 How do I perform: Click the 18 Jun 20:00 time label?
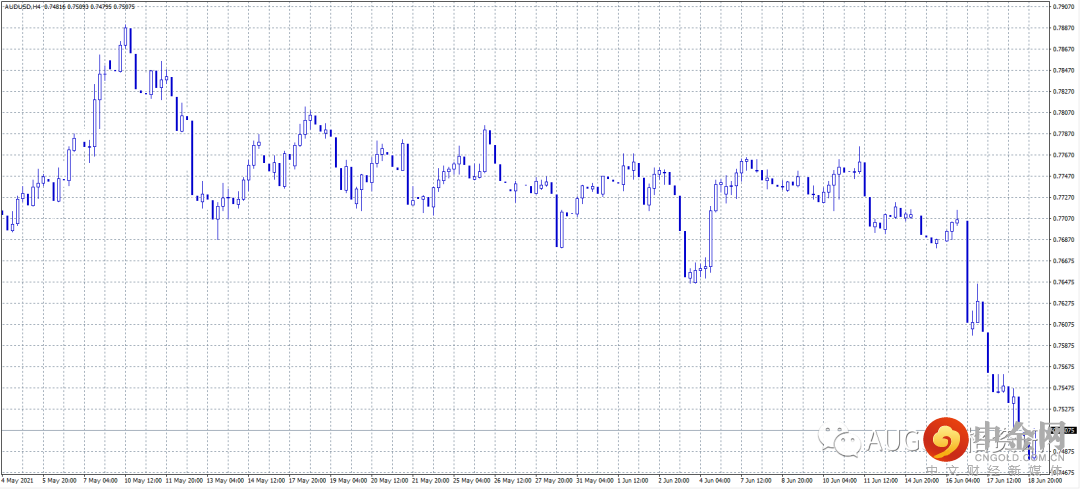pyautogui.click(x=1047, y=479)
